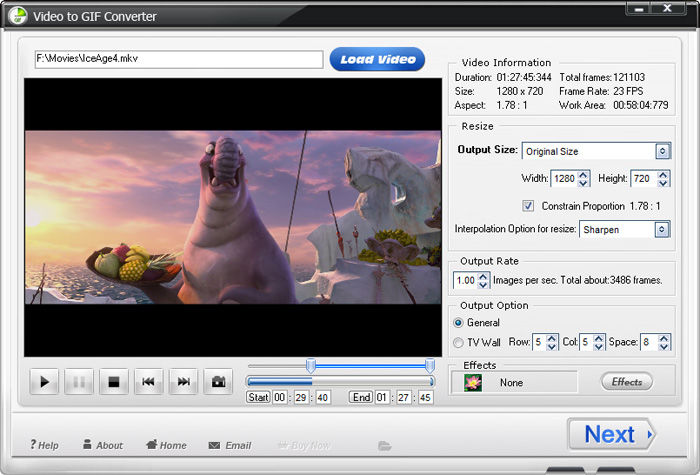Image resolution: width=700 pixels, height=475 pixels.
Task: Click the Stop playback button
Action: click(x=114, y=382)
